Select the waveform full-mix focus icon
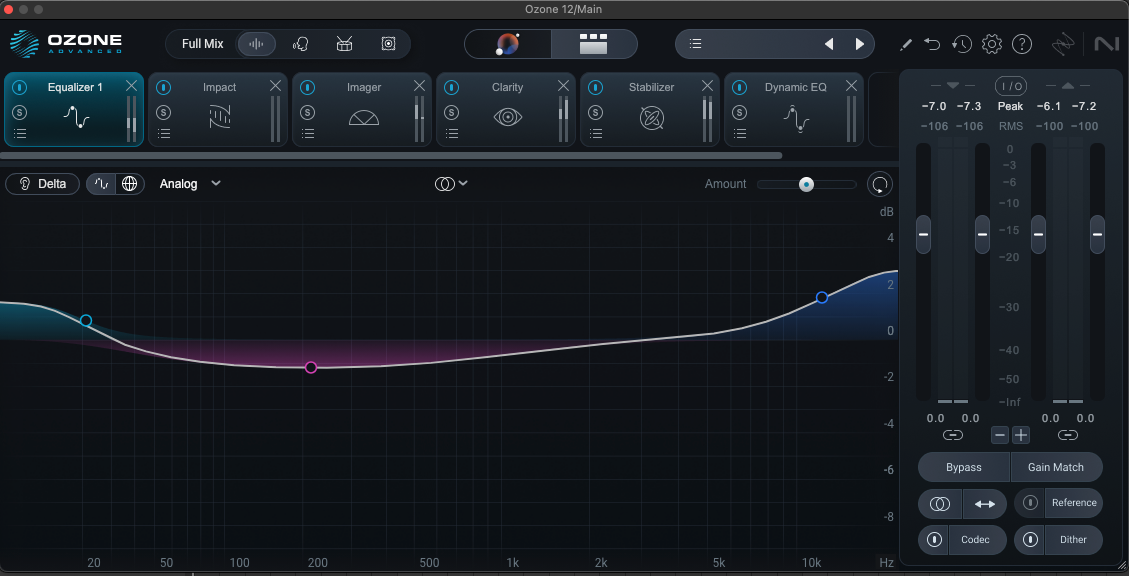The width and height of the screenshot is (1129, 576). pyautogui.click(x=256, y=44)
